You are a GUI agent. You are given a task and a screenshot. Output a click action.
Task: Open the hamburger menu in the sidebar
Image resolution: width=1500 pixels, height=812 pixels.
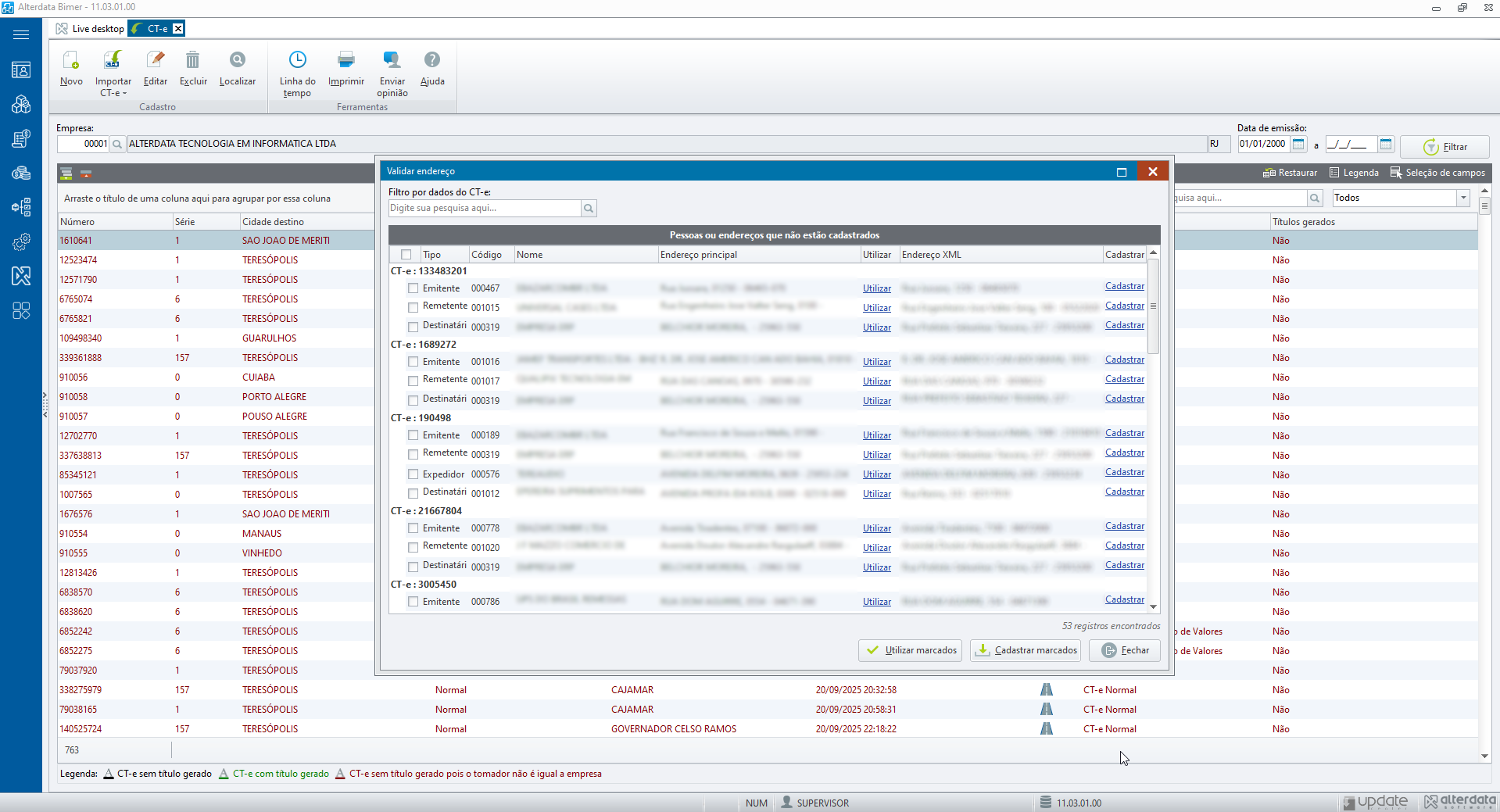click(x=21, y=34)
